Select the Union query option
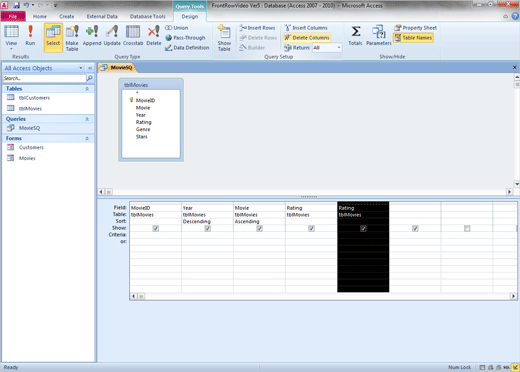Viewport: 520px width, 372px height. pyautogui.click(x=177, y=28)
